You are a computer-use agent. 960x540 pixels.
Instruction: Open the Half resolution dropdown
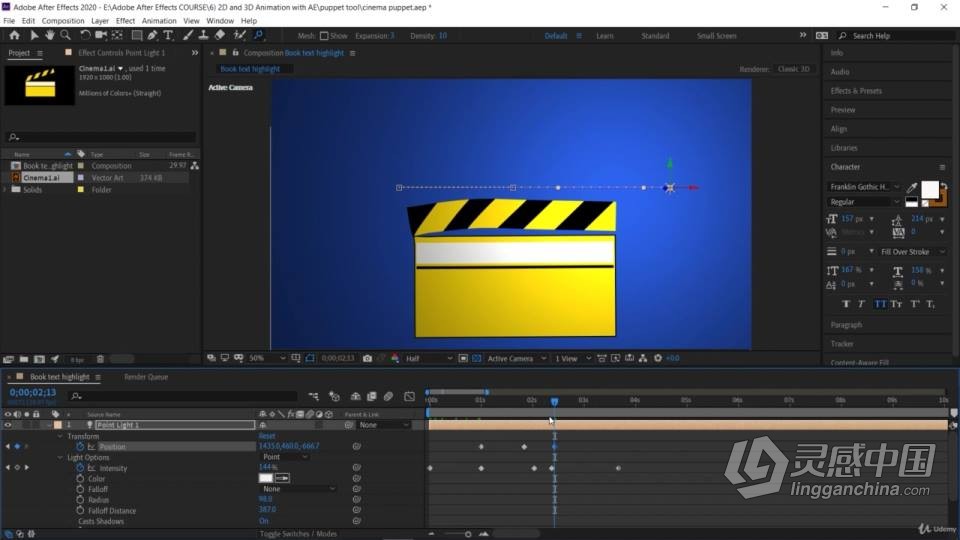(429, 358)
